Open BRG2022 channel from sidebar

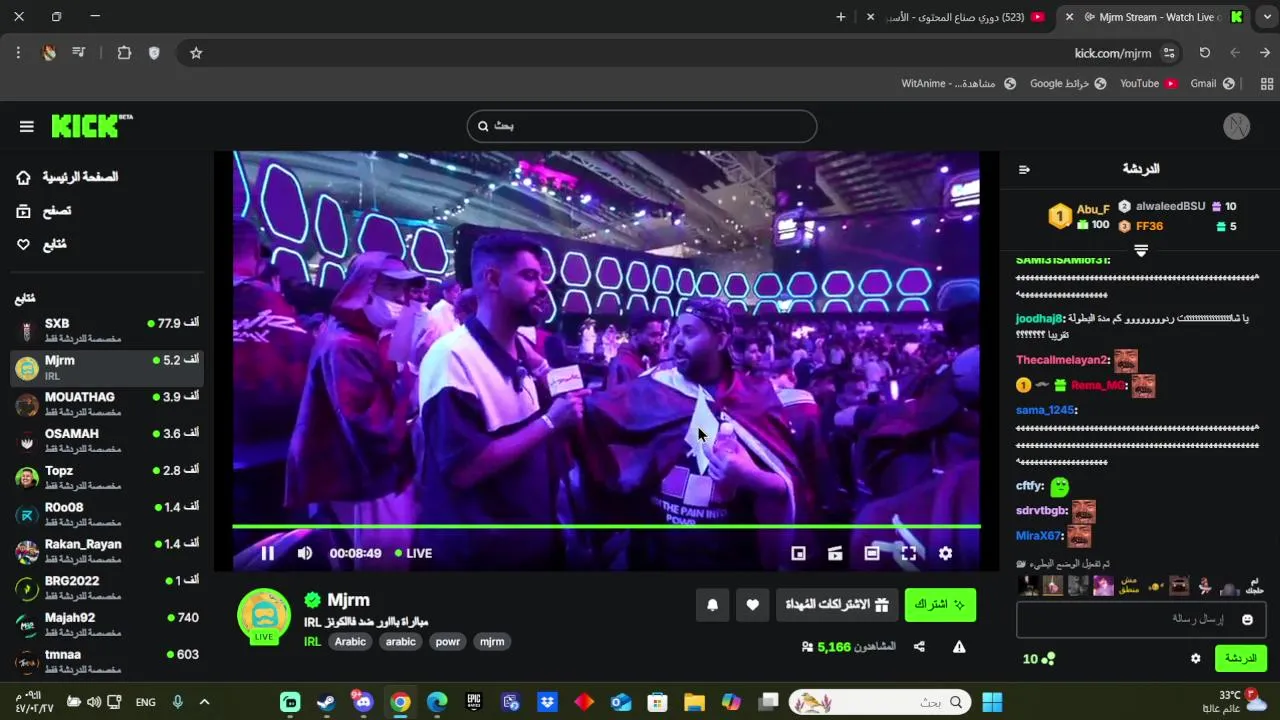point(106,588)
